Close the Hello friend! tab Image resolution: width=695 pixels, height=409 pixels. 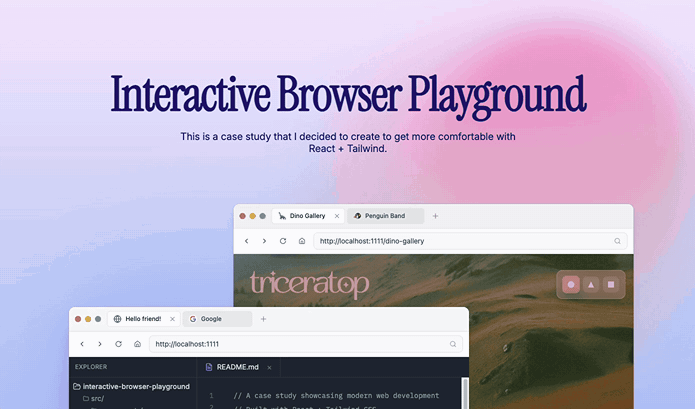pyautogui.click(x=172, y=319)
